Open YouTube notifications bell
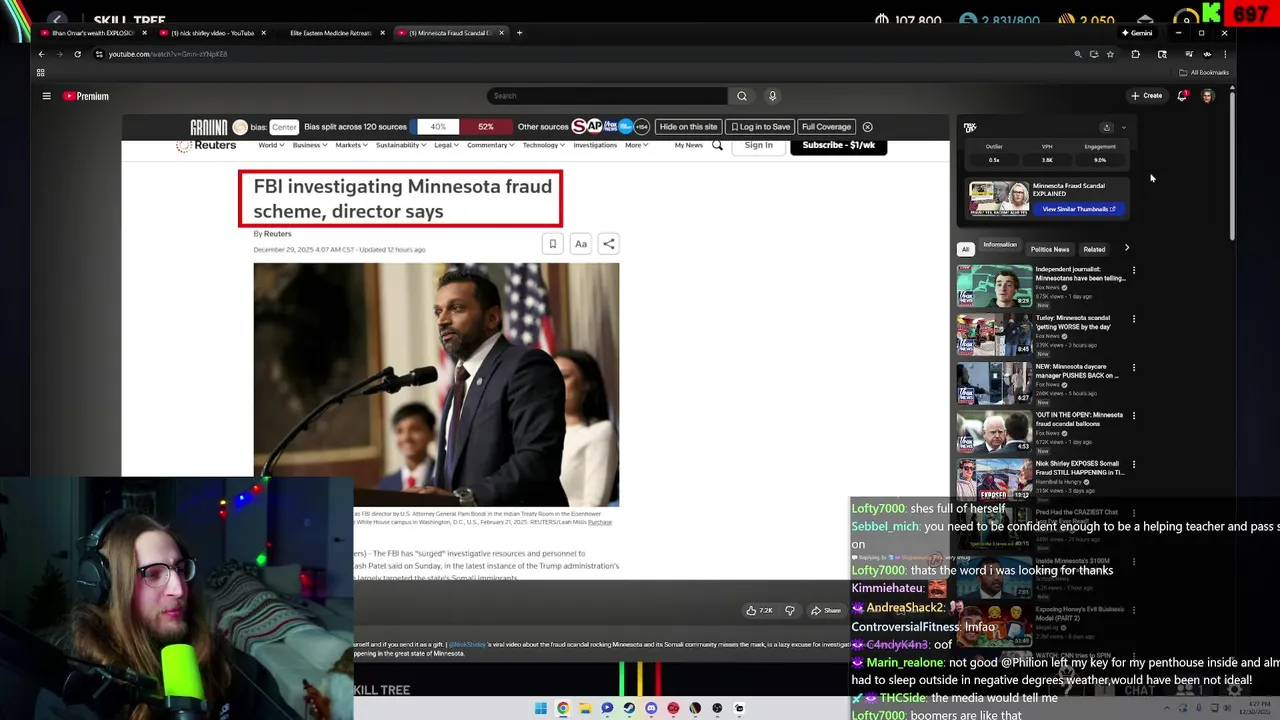The width and height of the screenshot is (1280, 720). point(1182,96)
